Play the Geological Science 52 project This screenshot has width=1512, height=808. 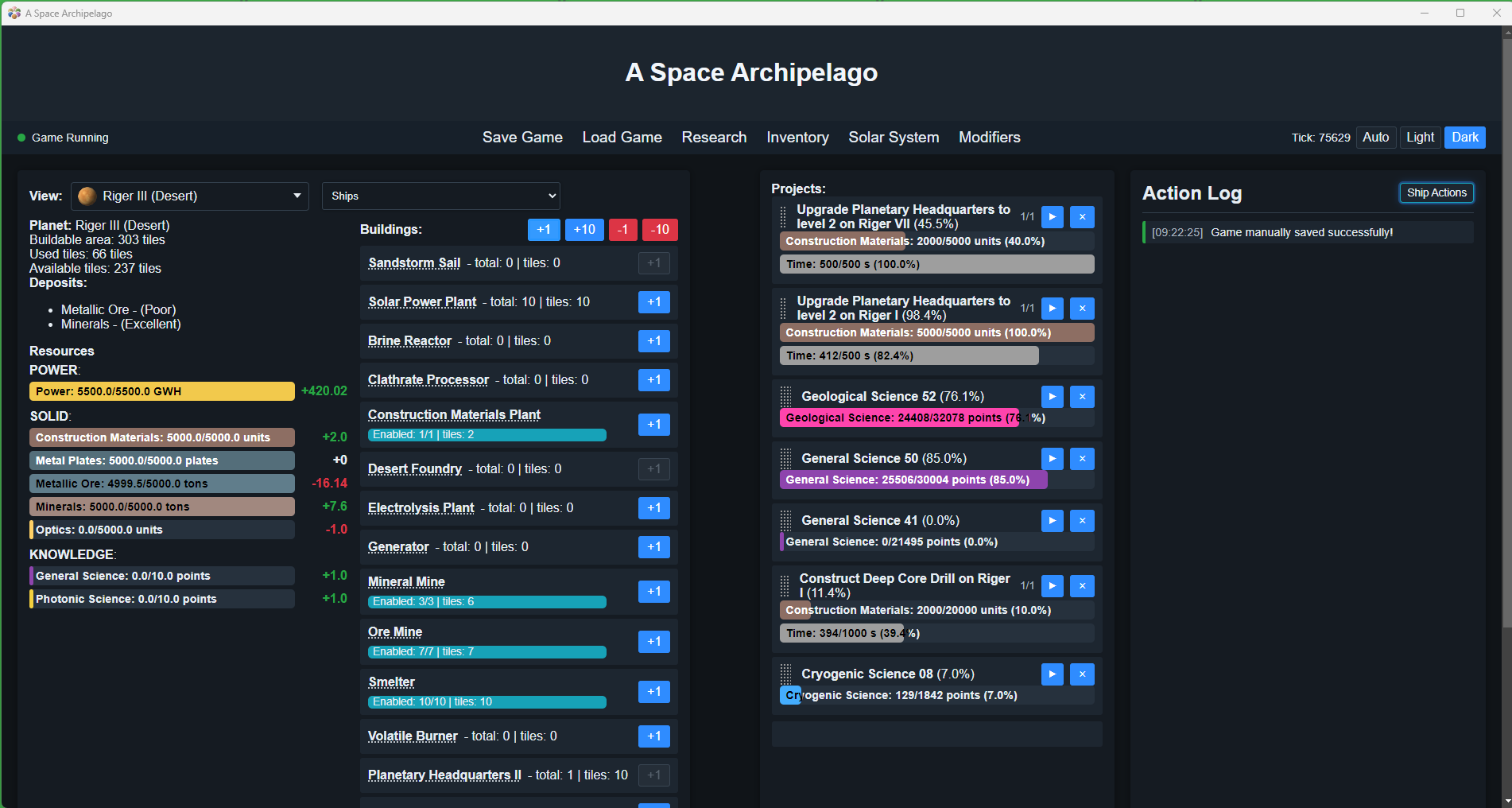[1052, 397]
